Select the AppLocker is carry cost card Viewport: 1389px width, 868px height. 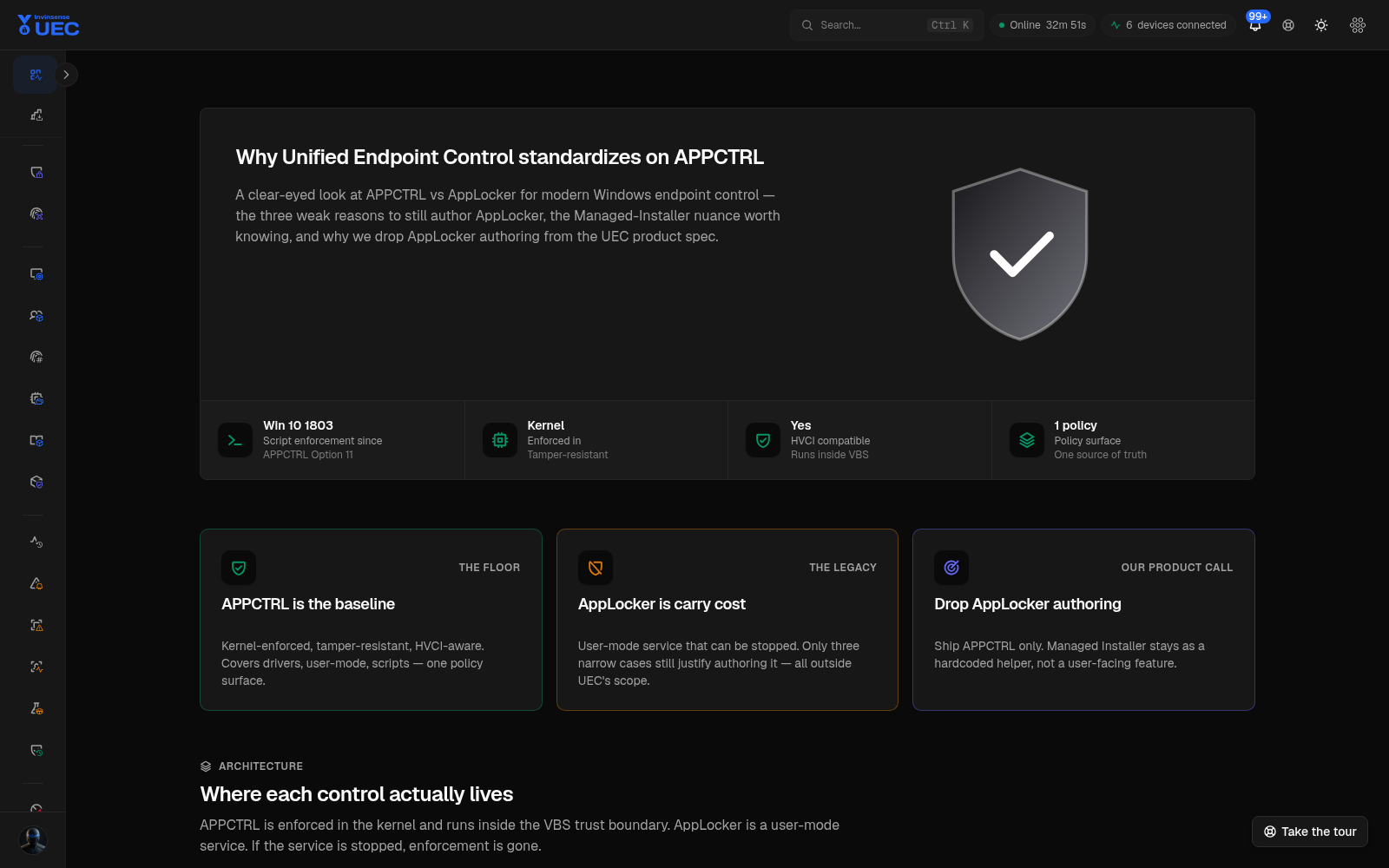tap(727, 620)
